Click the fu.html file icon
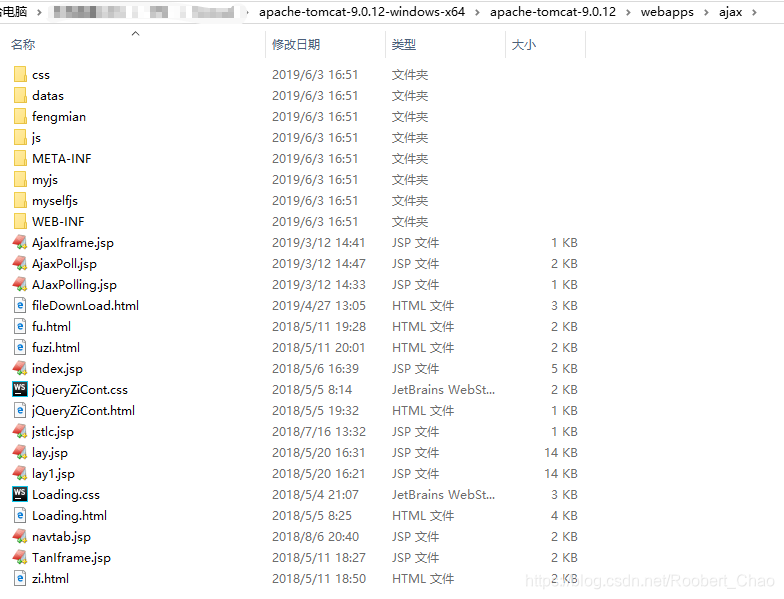 (20, 326)
